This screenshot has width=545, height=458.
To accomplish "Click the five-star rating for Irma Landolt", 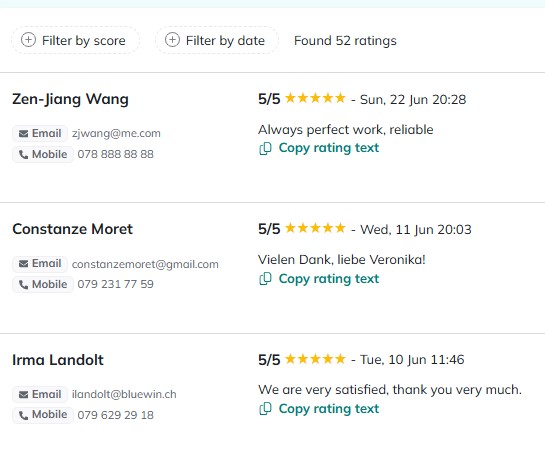I will 315,359.
